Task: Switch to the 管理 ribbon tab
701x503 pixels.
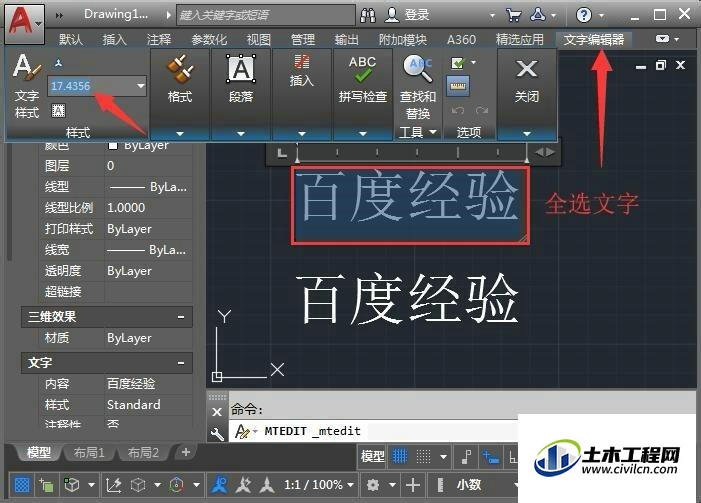Action: pos(303,40)
